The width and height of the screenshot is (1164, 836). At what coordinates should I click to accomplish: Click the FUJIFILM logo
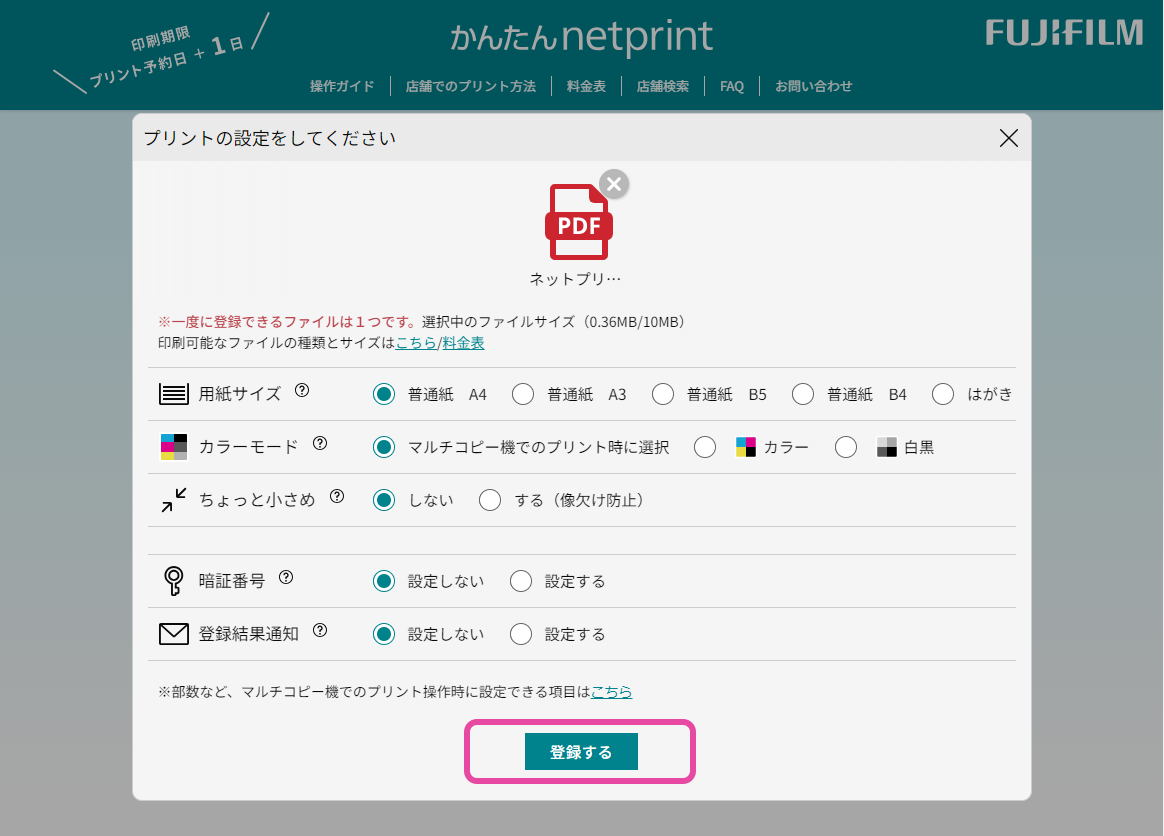1064,33
